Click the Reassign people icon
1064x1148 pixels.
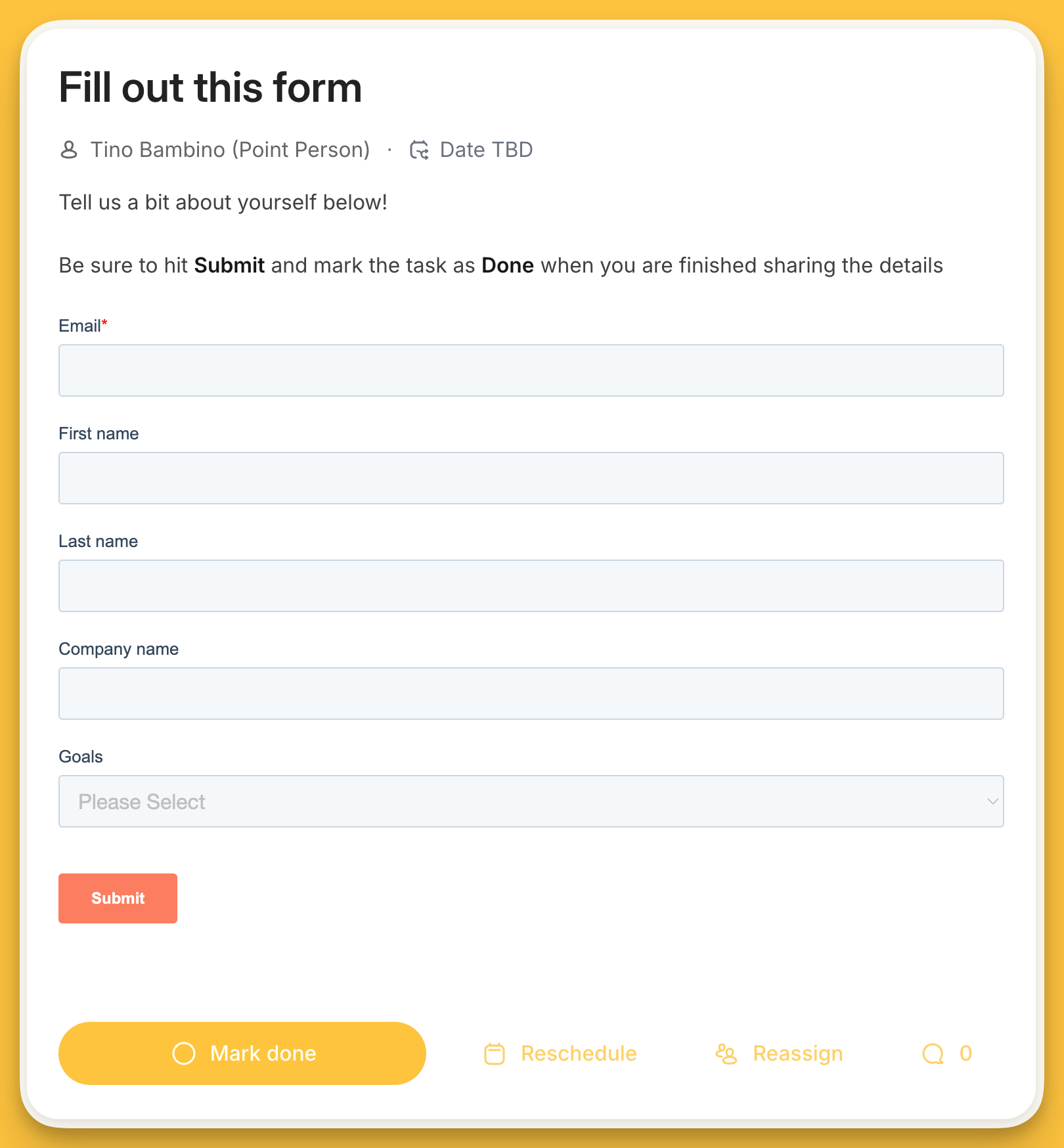[x=726, y=1053]
